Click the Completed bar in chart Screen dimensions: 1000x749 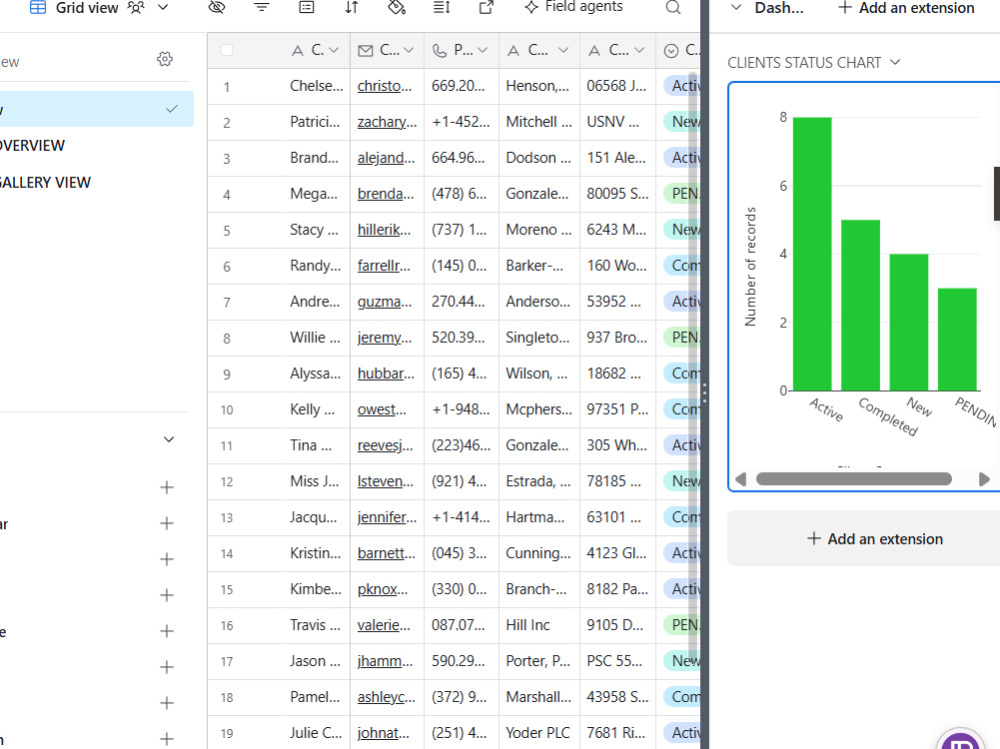(860, 305)
